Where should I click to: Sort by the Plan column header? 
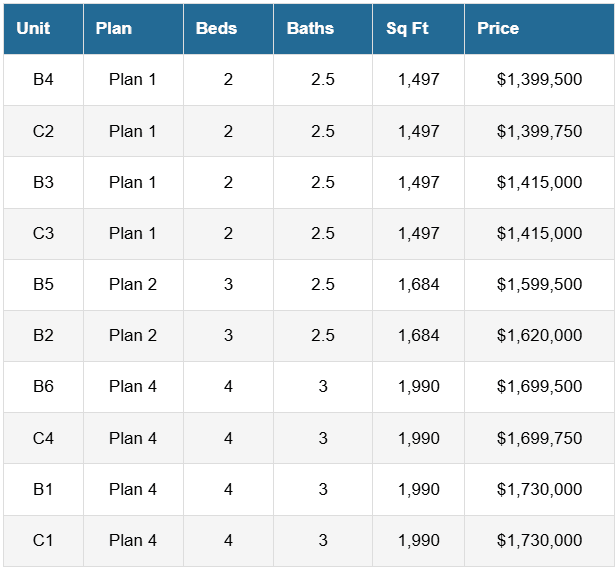(133, 29)
